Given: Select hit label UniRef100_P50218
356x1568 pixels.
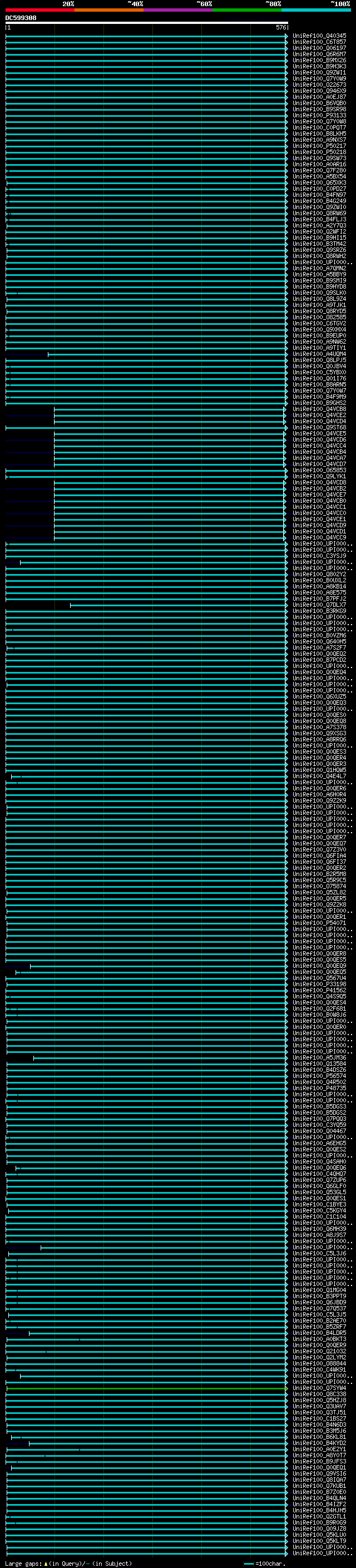Looking at the screenshot, I should click(x=319, y=152).
